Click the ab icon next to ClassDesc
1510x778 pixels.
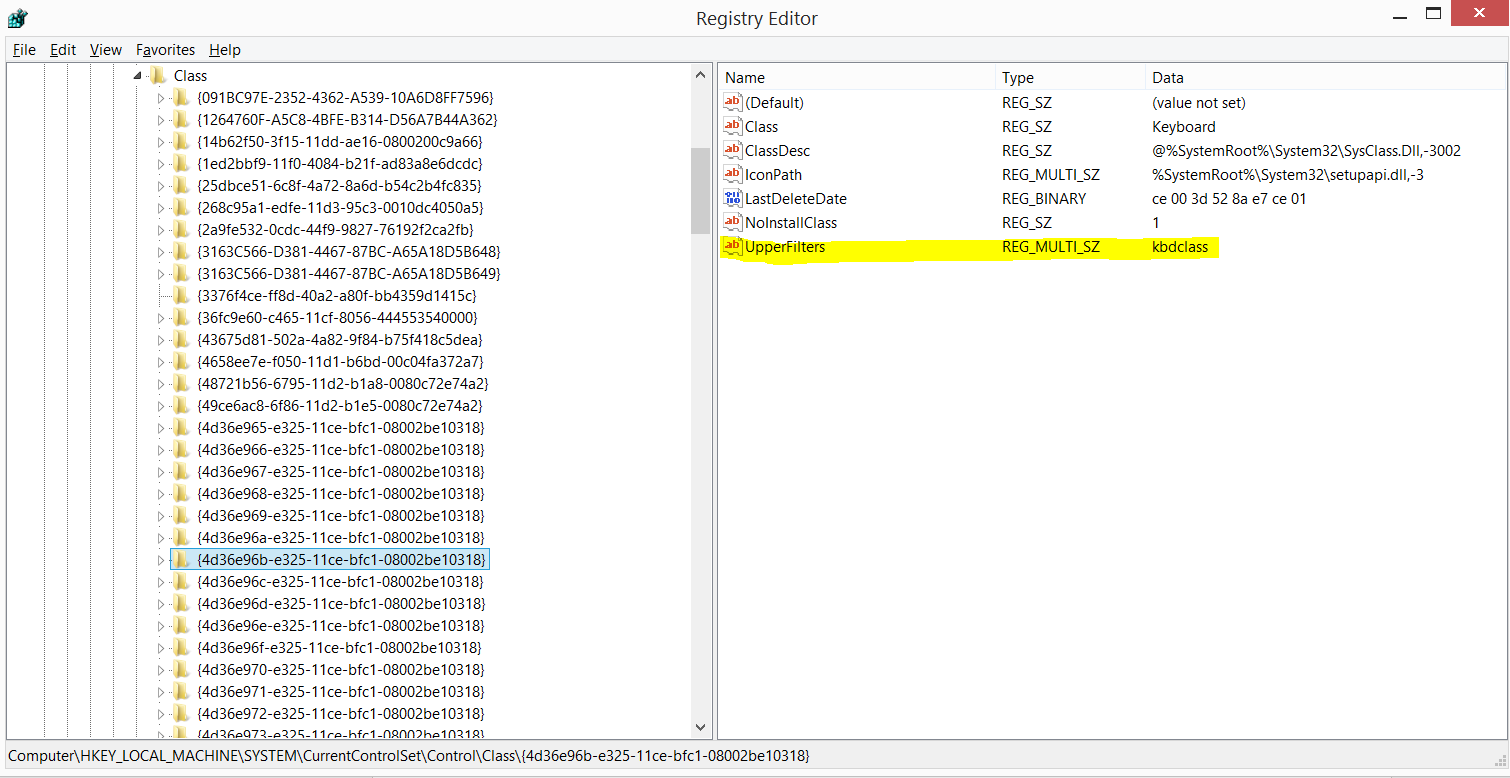pyautogui.click(x=731, y=150)
